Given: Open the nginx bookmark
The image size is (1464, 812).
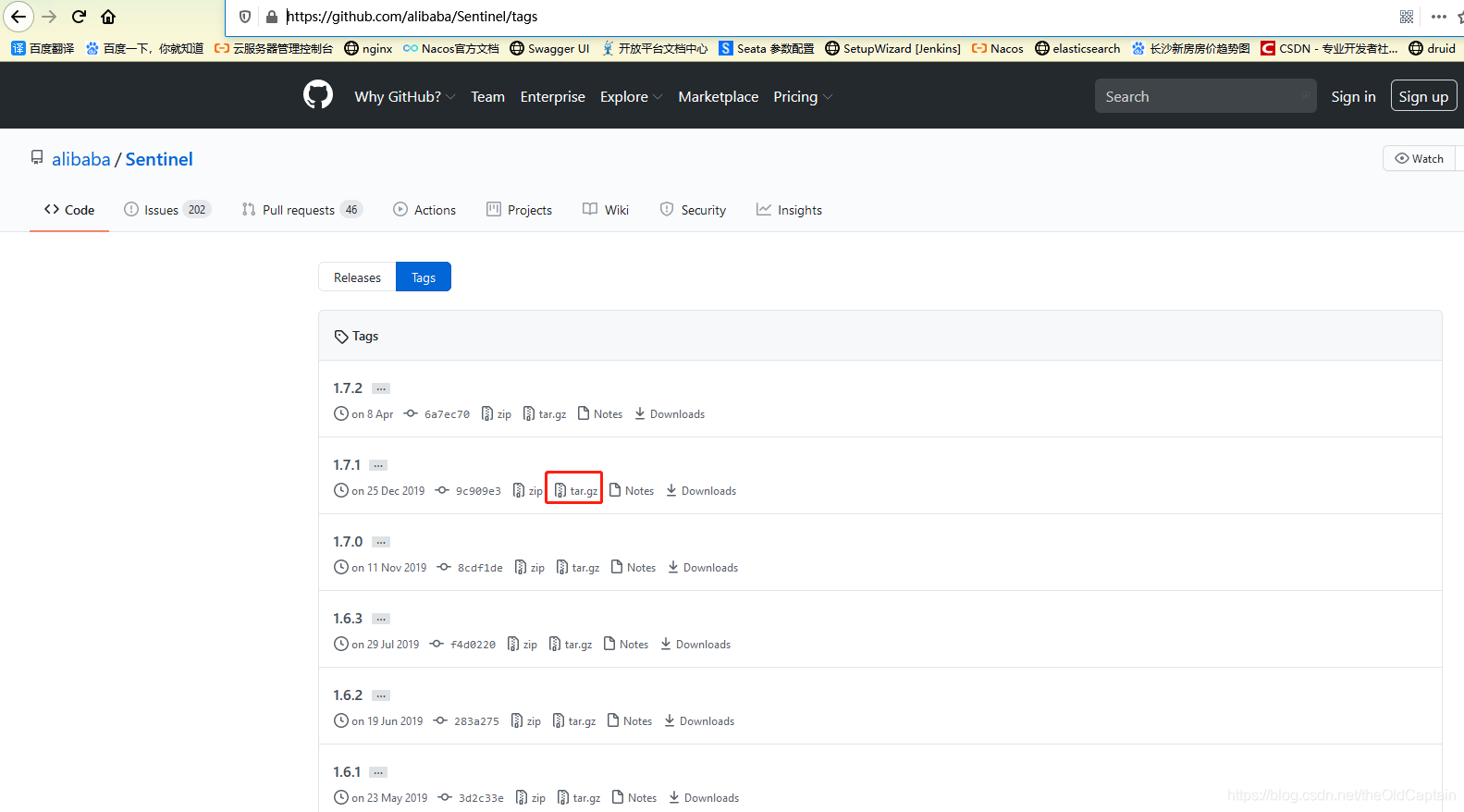Looking at the screenshot, I should [x=368, y=48].
